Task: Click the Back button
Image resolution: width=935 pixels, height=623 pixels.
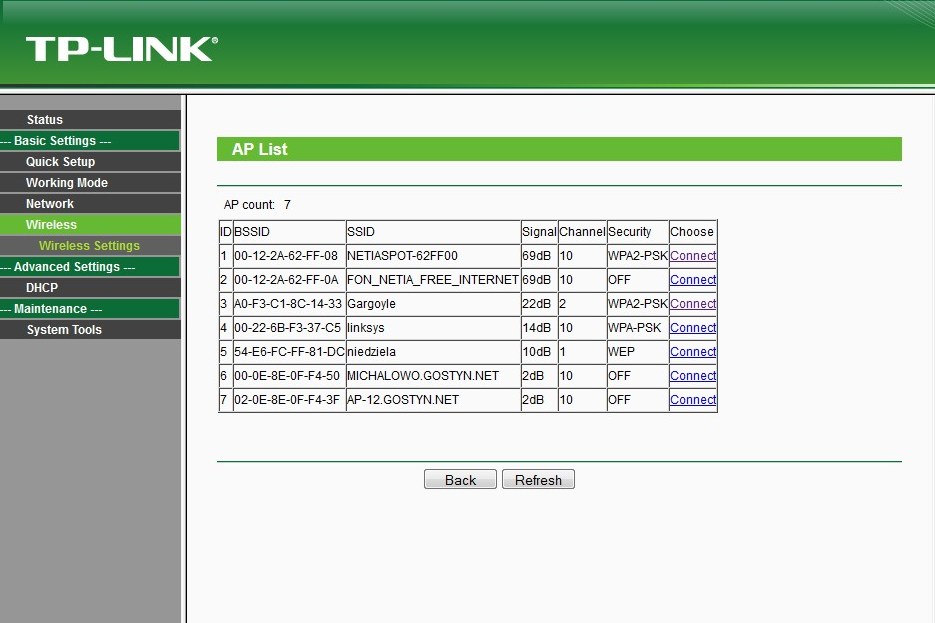Action: (x=460, y=480)
